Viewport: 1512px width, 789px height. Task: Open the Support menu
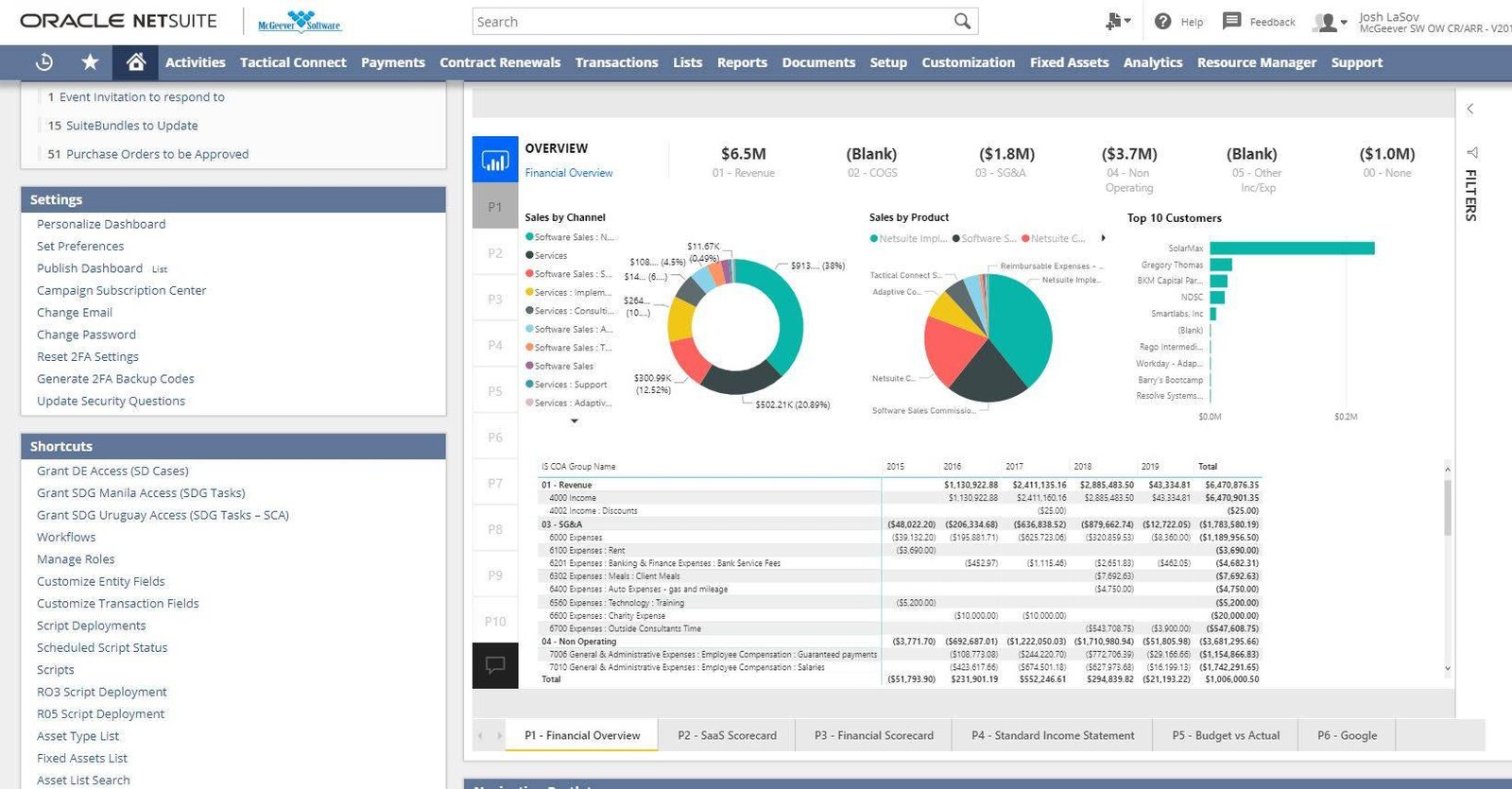point(1356,62)
